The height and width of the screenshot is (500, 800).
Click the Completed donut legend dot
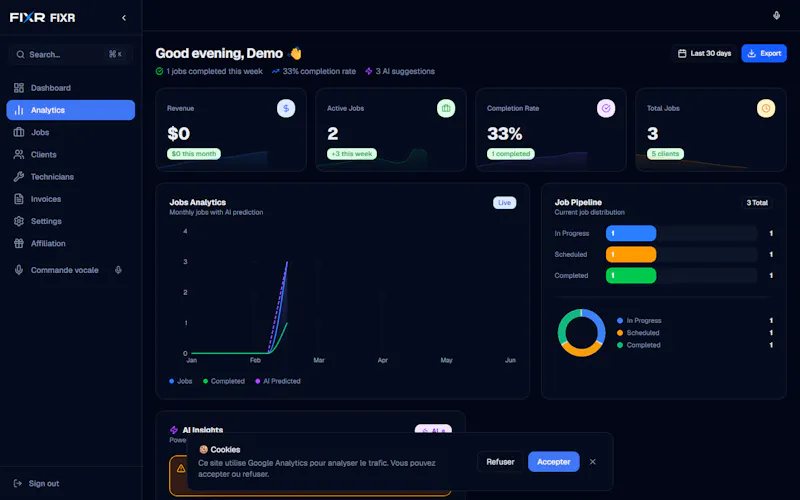tap(620, 345)
